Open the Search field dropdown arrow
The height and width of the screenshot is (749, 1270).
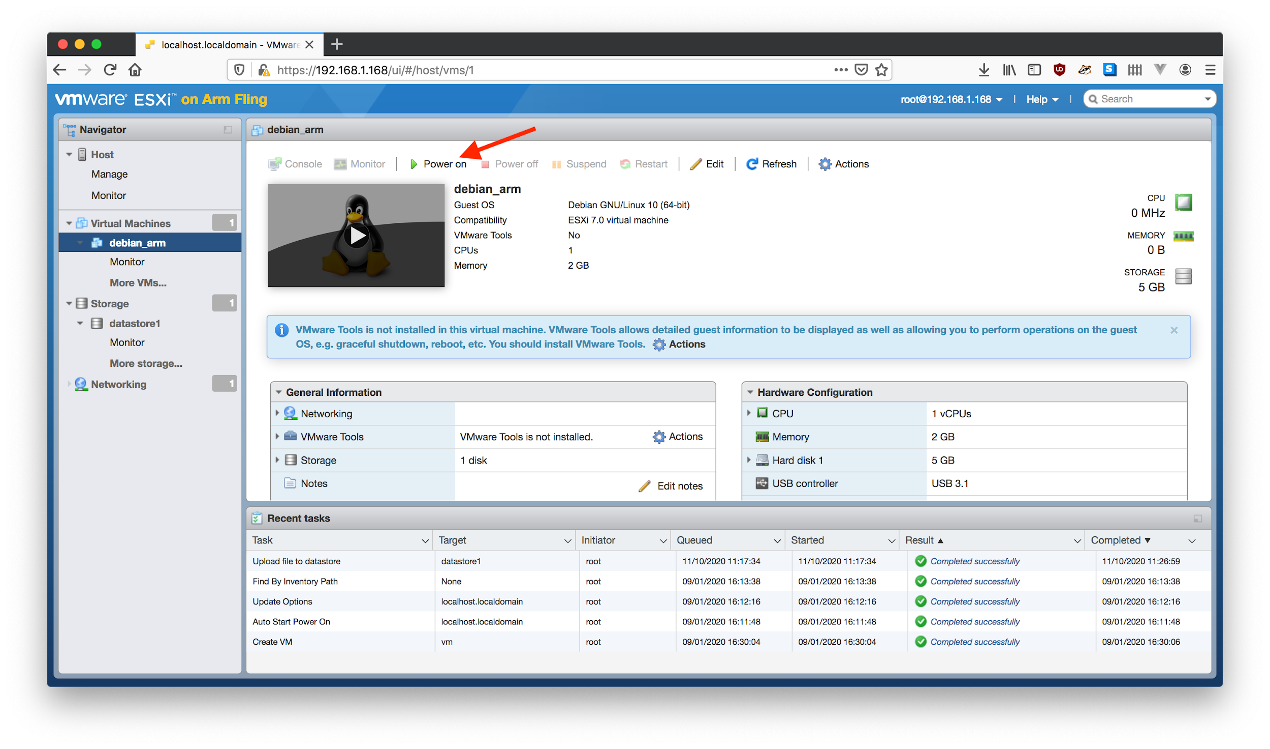coord(1208,99)
